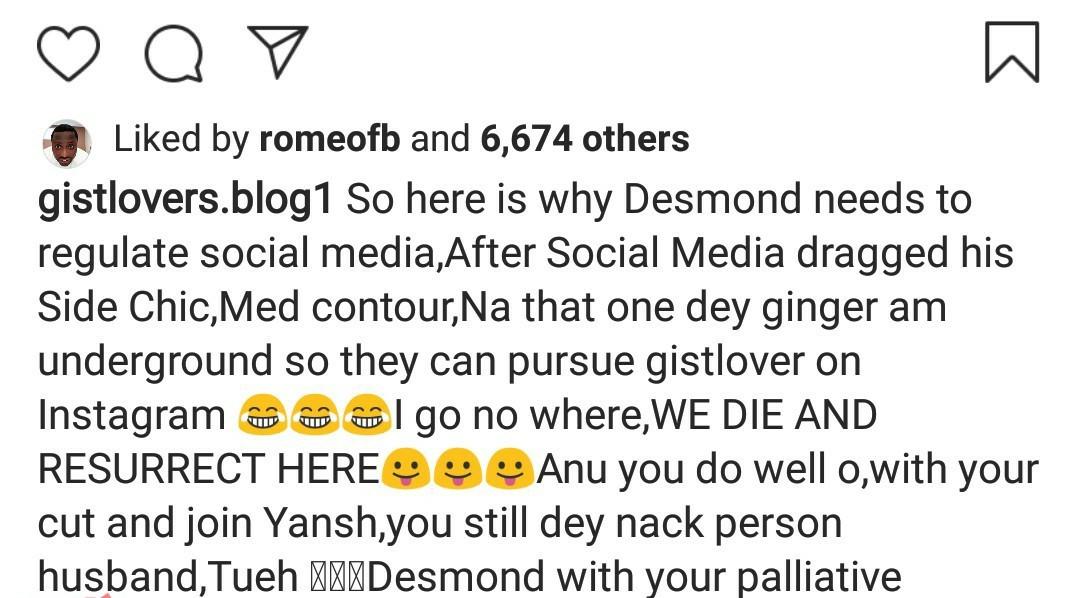This screenshot has width=1080, height=598.
Task: Click the last tongue-out emoji before 'Anu'
Action: click(x=510, y=468)
